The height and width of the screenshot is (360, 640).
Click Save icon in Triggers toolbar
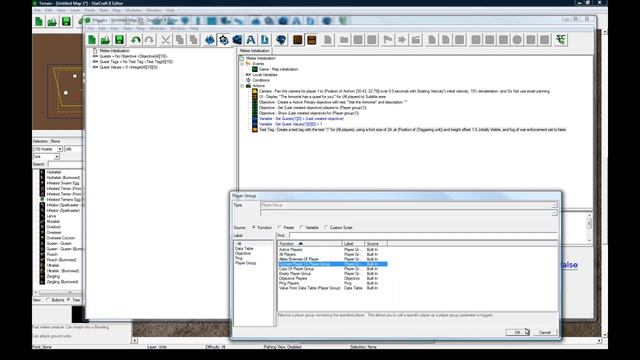click(119, 40)
